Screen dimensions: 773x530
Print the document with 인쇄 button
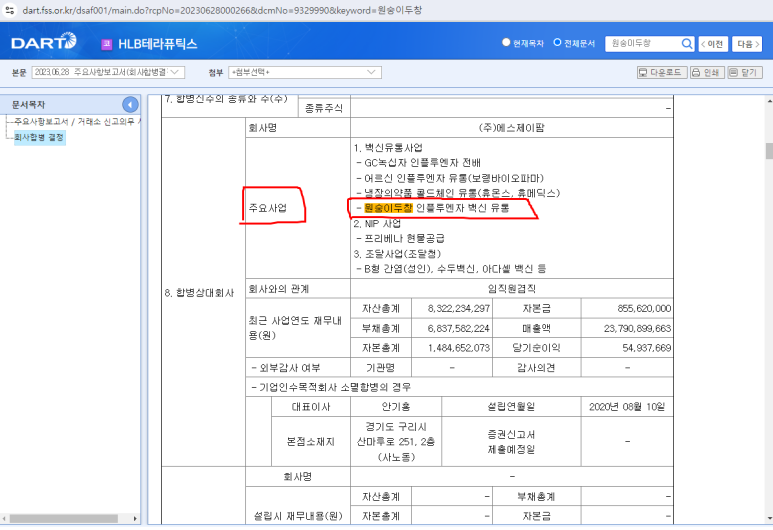click(707, 73)
